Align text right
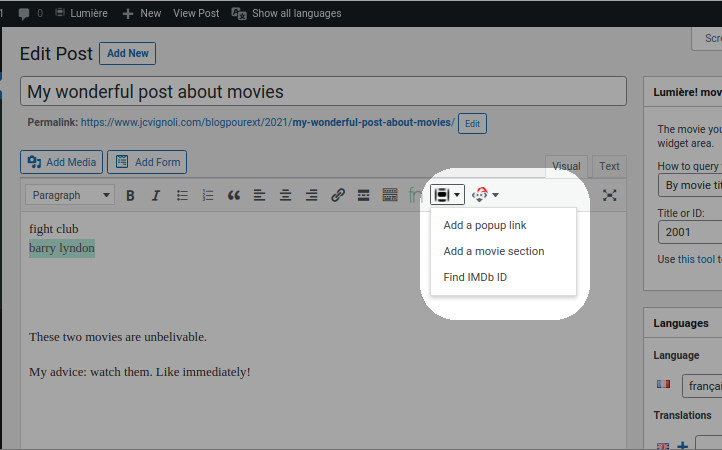This screenshot has width=722, height=450. pos(312,195)
